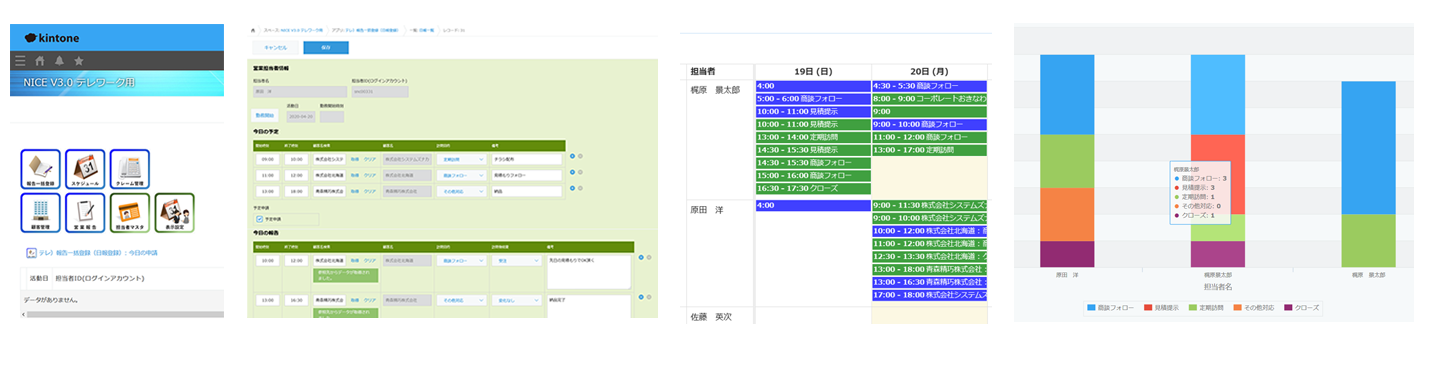The image size is (1431, 369).
Task: Open テレ報告一括登録 今日の申請 link
Action: click(99, 253)
